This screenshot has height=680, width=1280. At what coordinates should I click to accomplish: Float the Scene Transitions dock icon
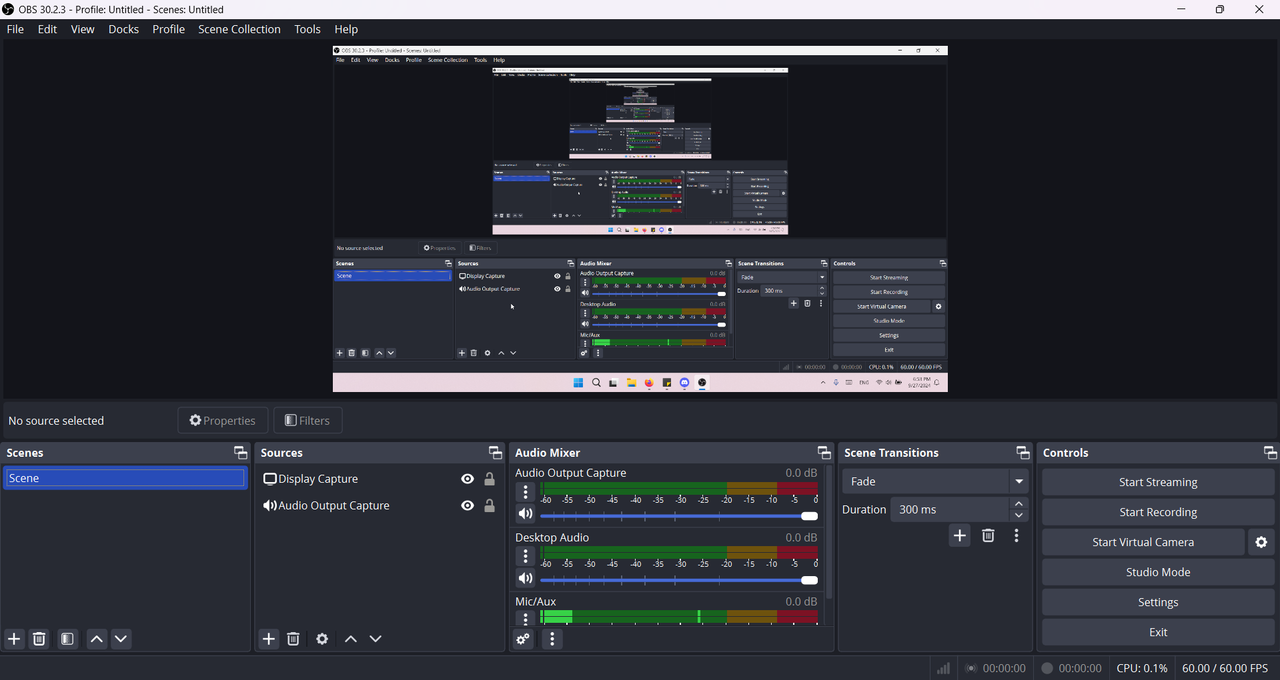pos(1022,453)
